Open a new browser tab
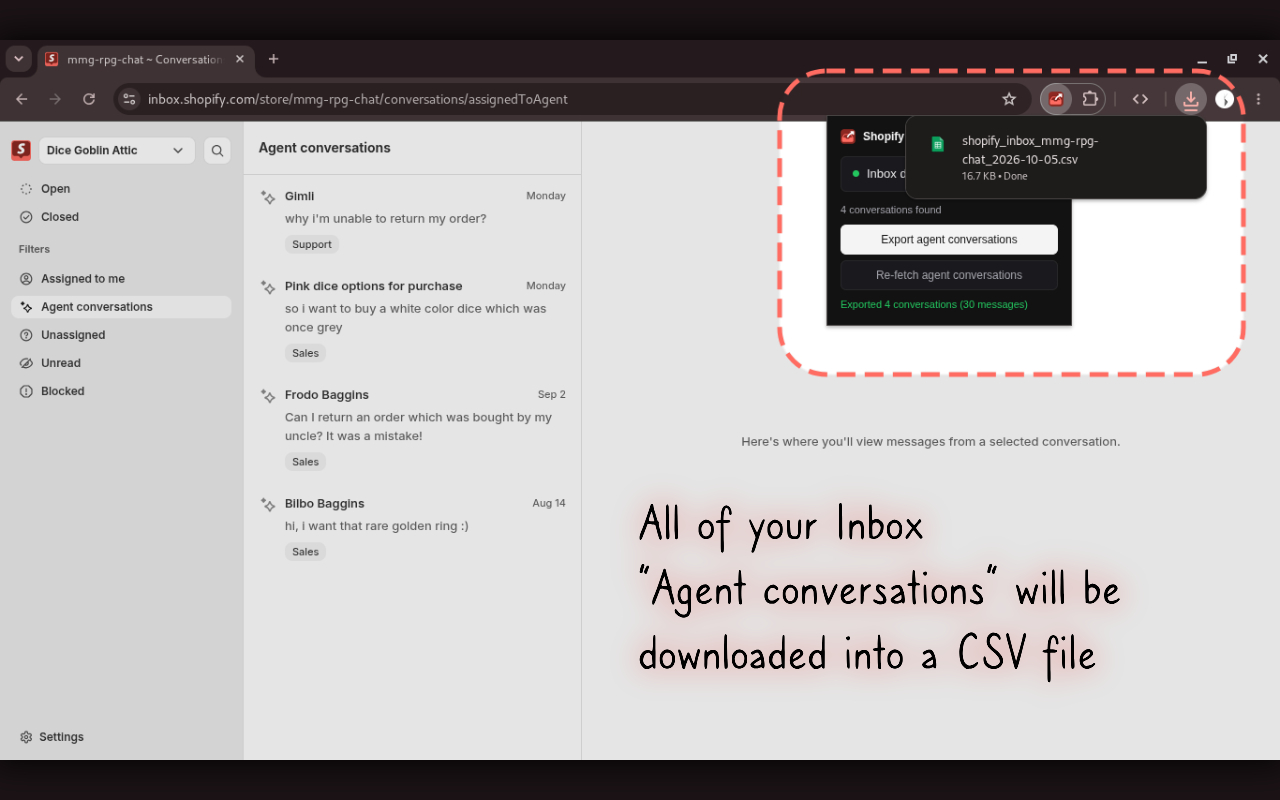1280x800 pixels. point(273,59)
